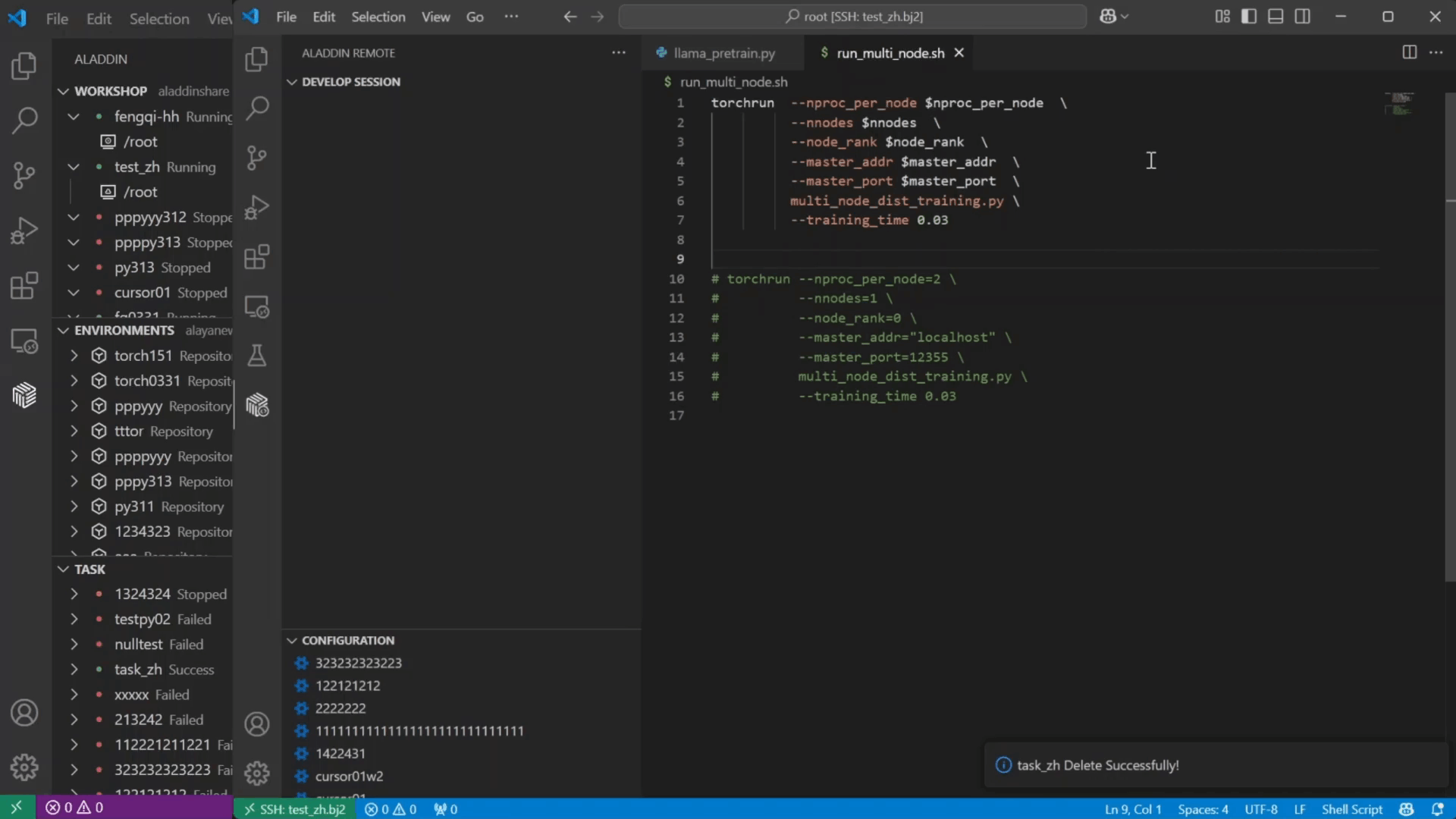Collapse the DEVELOP SESSION section

coord(292,82)
